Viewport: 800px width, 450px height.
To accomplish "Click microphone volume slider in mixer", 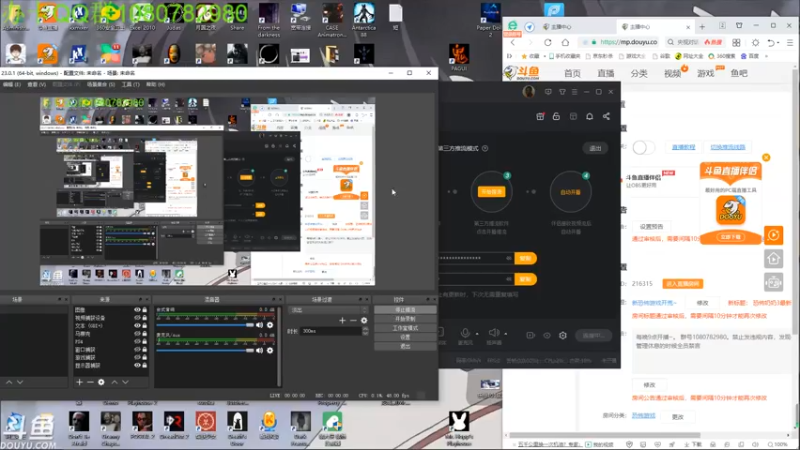I will [x=205, y=351].
